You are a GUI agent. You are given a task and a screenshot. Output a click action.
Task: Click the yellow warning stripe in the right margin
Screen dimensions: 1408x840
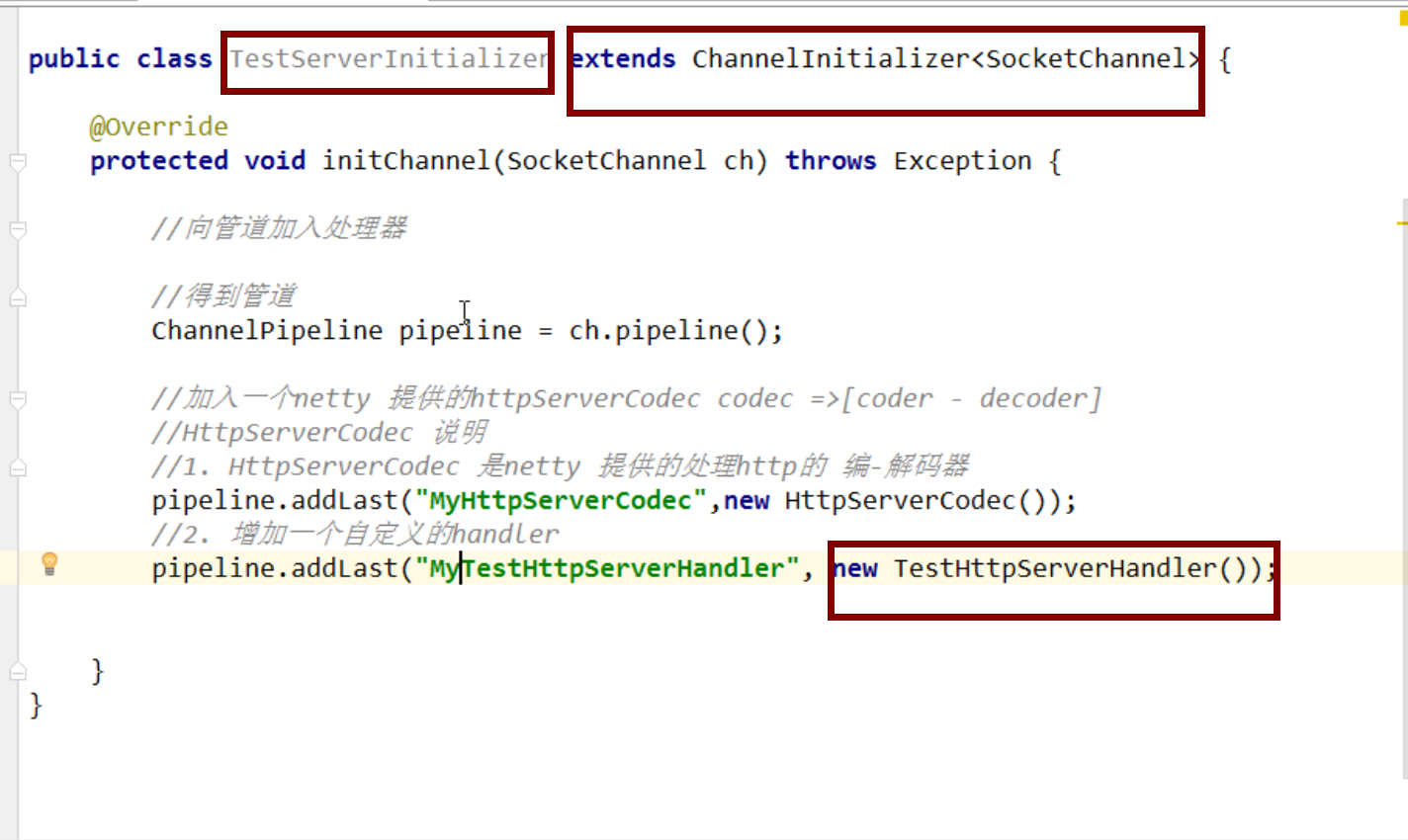click(1402, 223)
